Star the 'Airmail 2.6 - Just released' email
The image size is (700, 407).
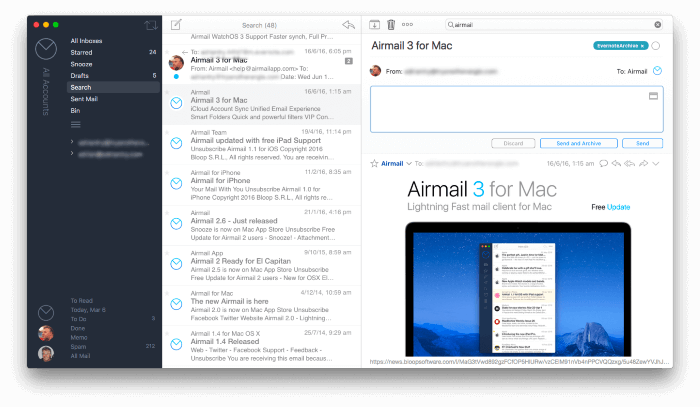(167, 213)
